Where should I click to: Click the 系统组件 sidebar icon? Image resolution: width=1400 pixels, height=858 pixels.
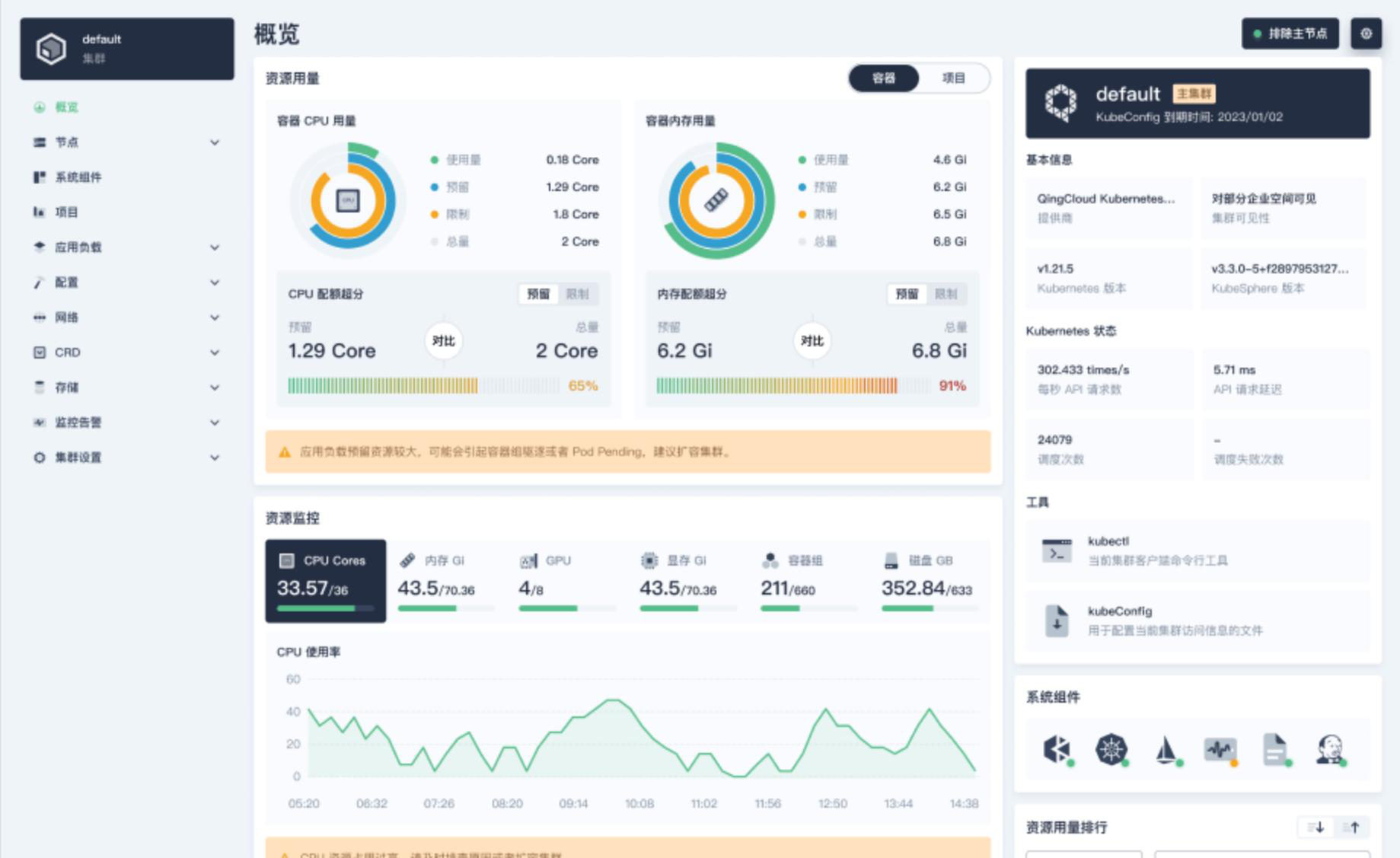point(40,177)
